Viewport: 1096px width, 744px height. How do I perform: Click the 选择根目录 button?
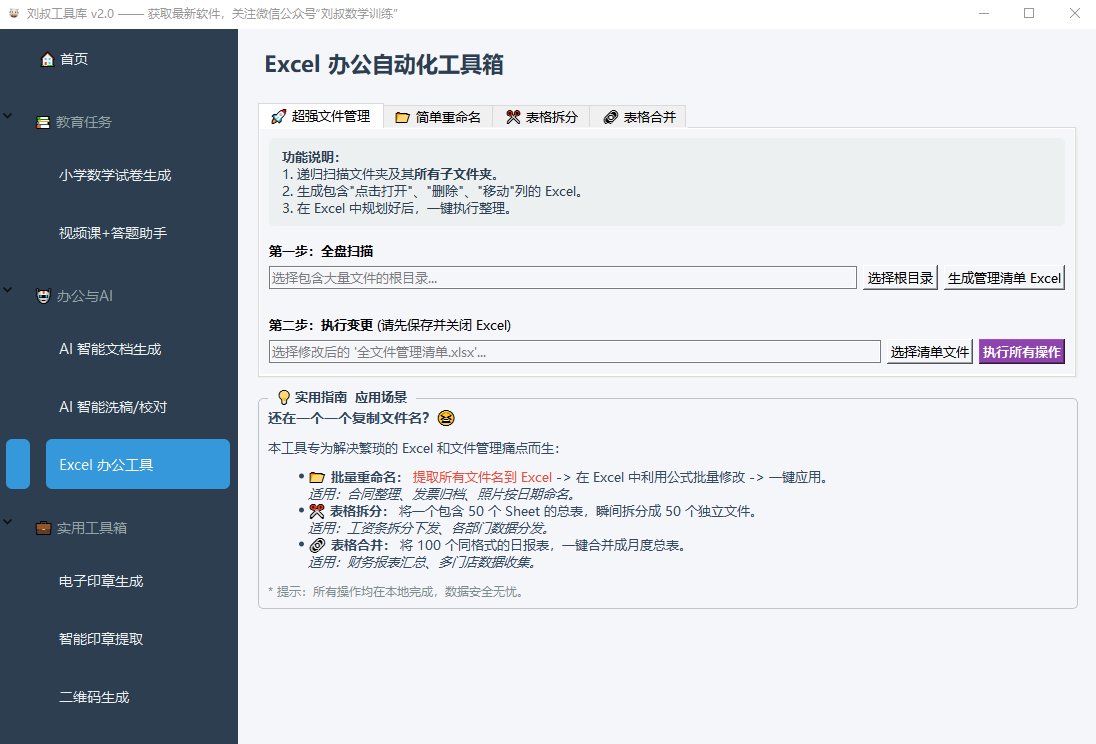[899, 277]
